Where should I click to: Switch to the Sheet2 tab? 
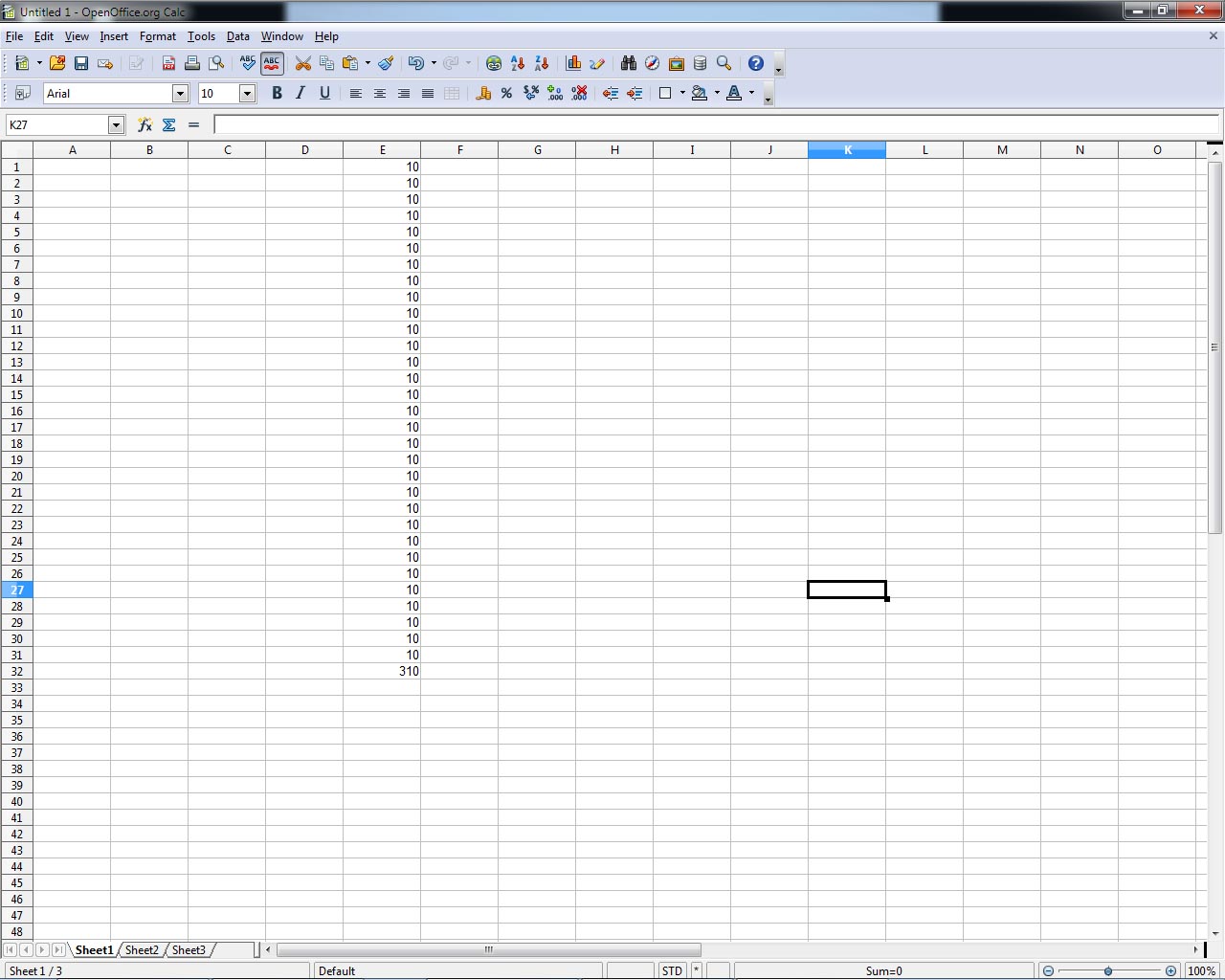(142, 949)
